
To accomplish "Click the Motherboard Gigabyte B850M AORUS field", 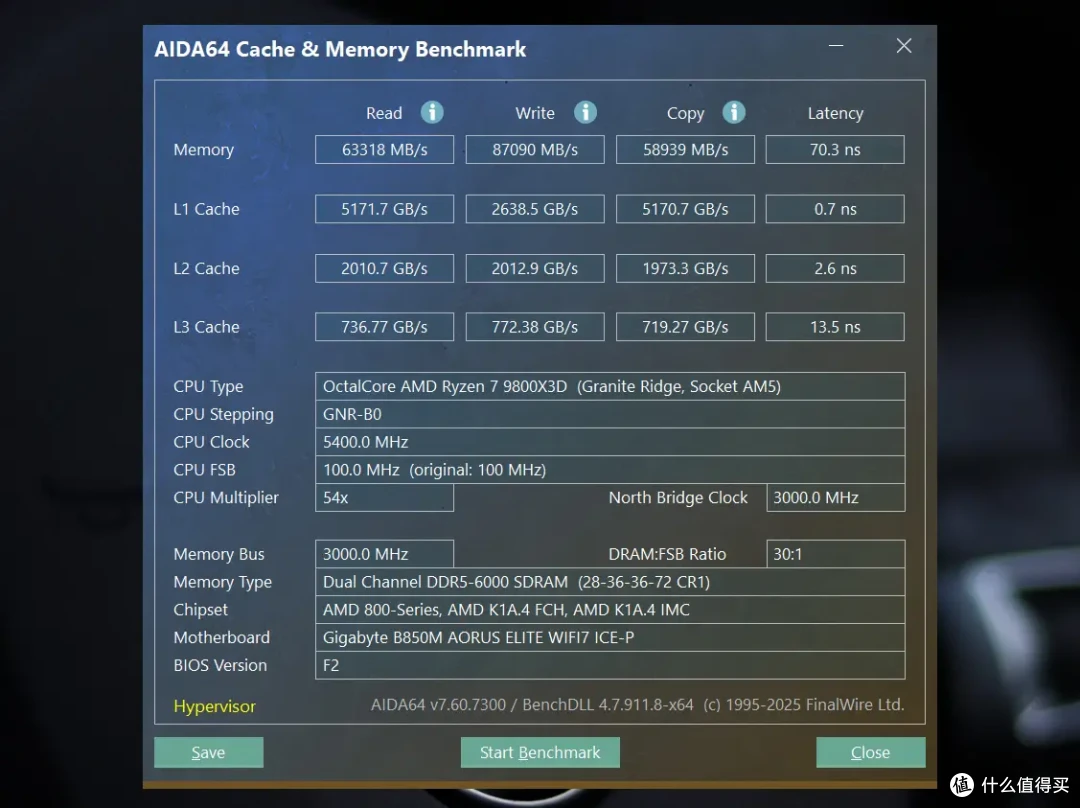I will tap(610, 637).
